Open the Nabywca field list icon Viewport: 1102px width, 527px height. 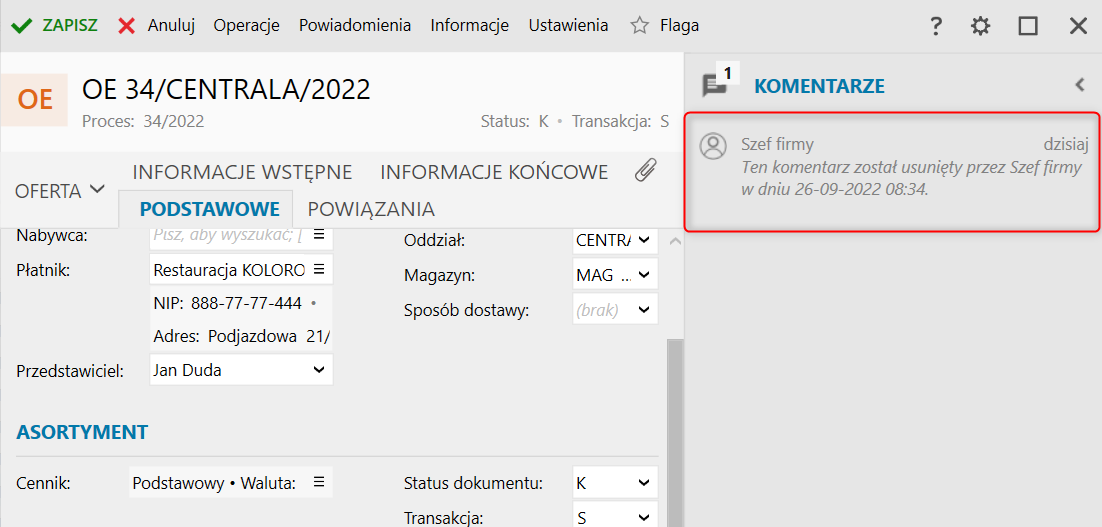coord(319,235)
